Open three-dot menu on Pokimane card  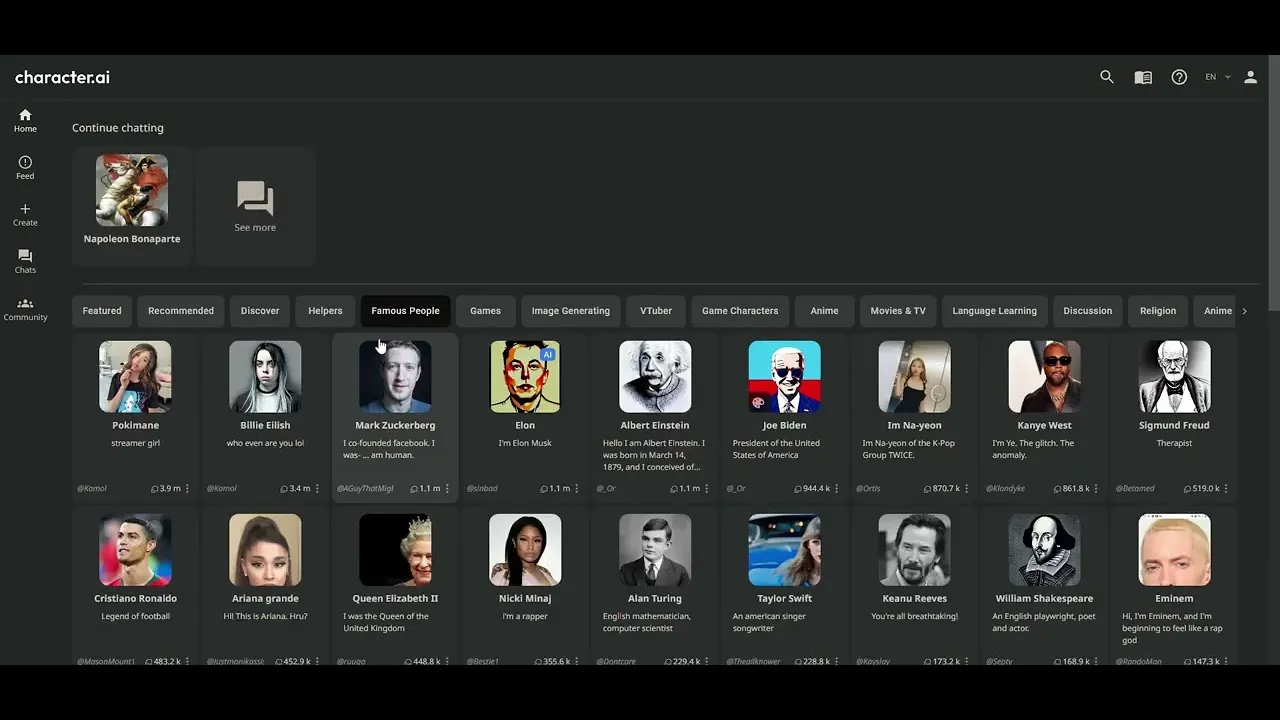point(187,489)
